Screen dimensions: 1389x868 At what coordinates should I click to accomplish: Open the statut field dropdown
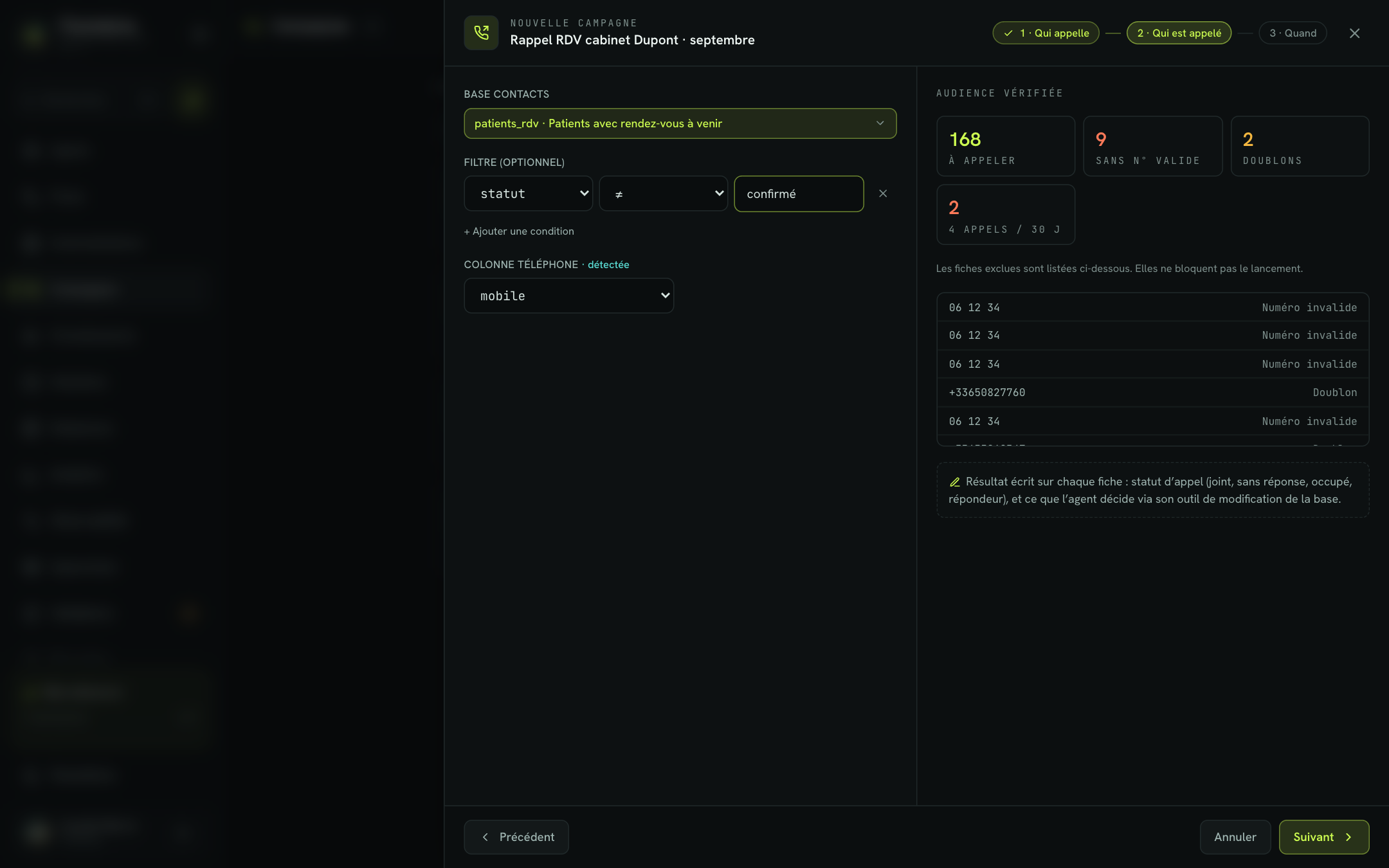tap(529, 194)
